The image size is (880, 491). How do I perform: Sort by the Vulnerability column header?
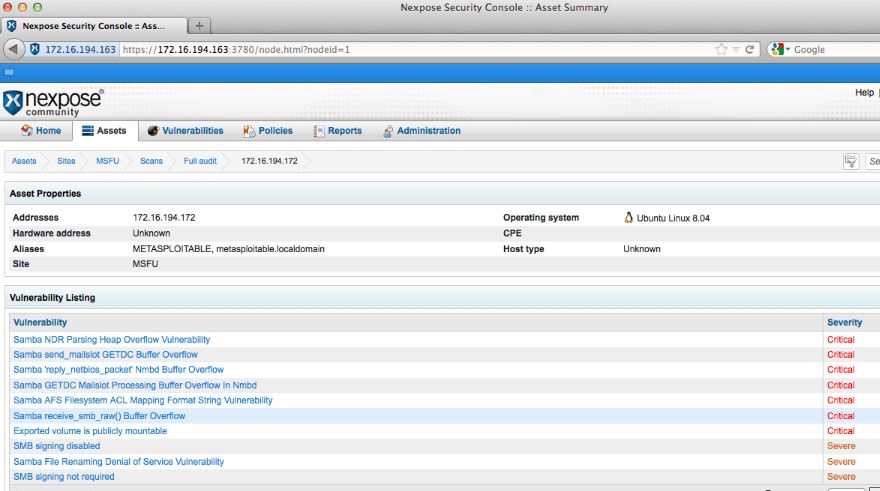click(40, 323)
